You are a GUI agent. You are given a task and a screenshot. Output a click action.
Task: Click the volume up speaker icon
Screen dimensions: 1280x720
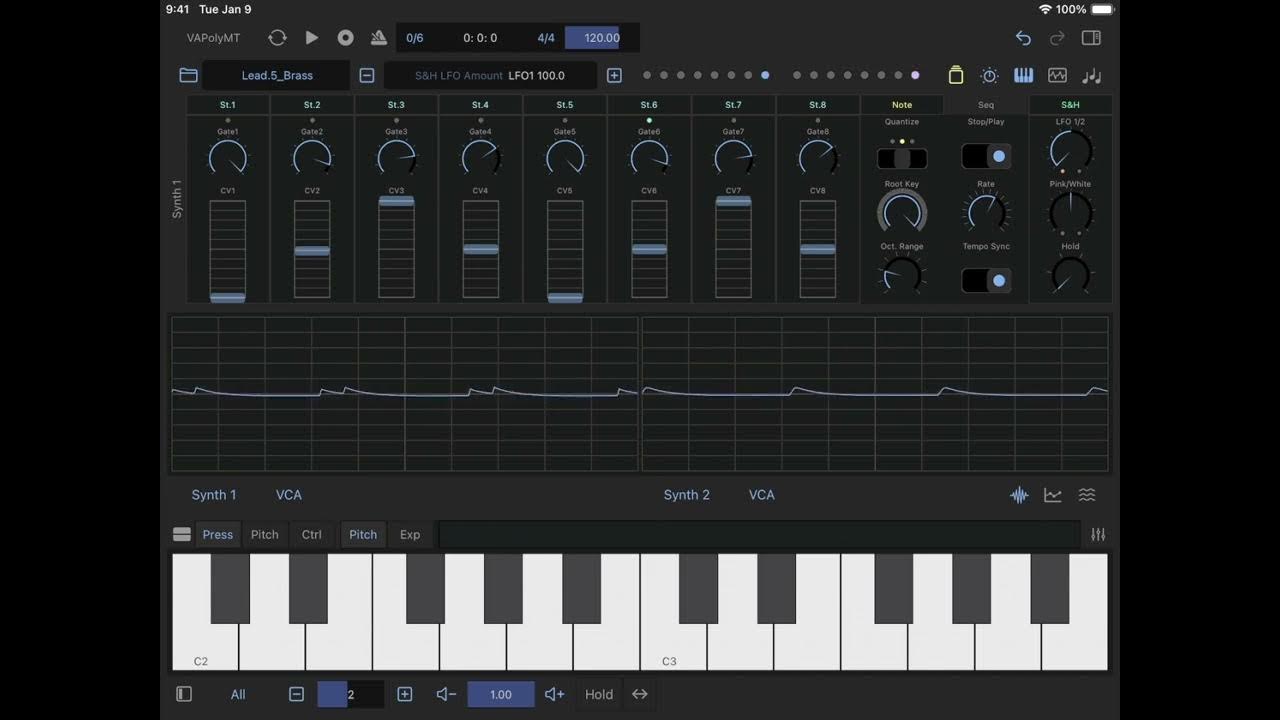pyautogui.click(x=554, y=694)
